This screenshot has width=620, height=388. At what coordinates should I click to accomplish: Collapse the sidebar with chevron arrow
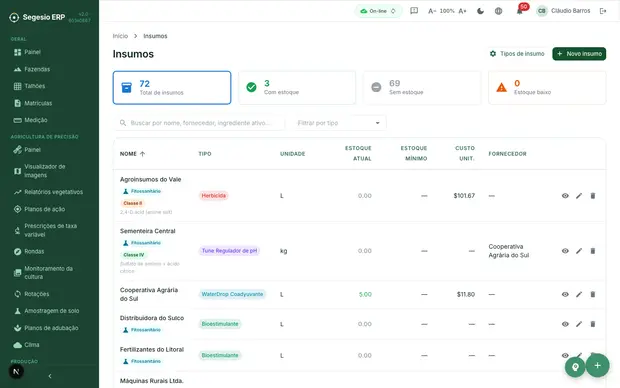(50, 376)
